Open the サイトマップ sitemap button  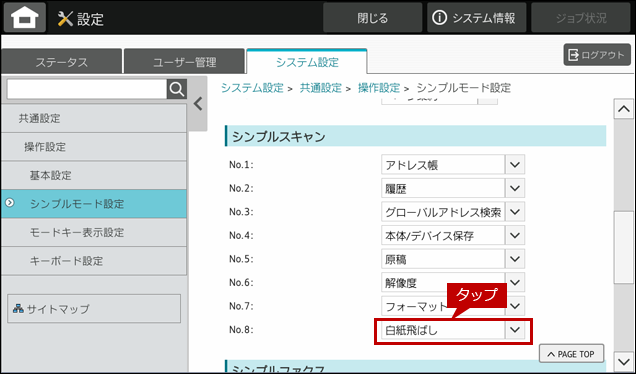coord(94,309)
